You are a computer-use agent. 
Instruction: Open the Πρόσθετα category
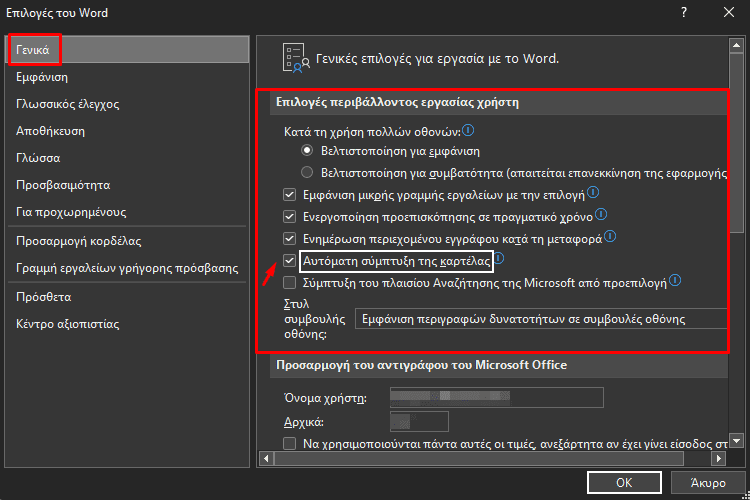click(x=127, y=297)
